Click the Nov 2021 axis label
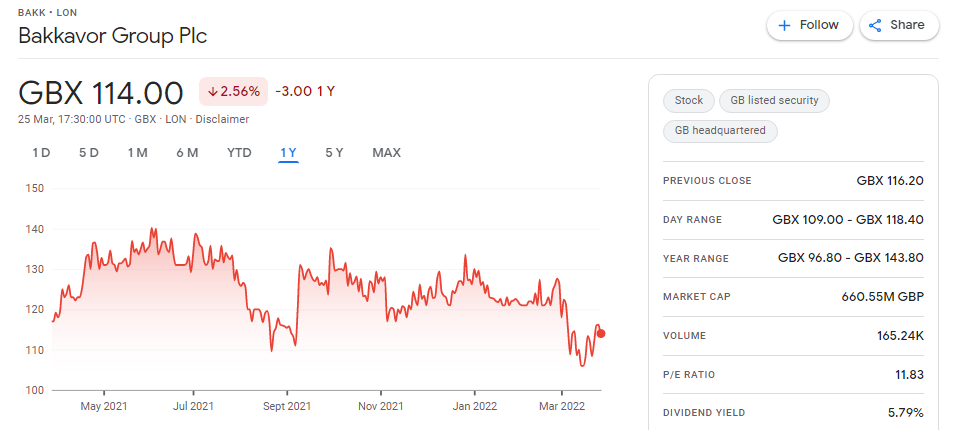The width and height of the screenshot is (961, 430). 381,406
